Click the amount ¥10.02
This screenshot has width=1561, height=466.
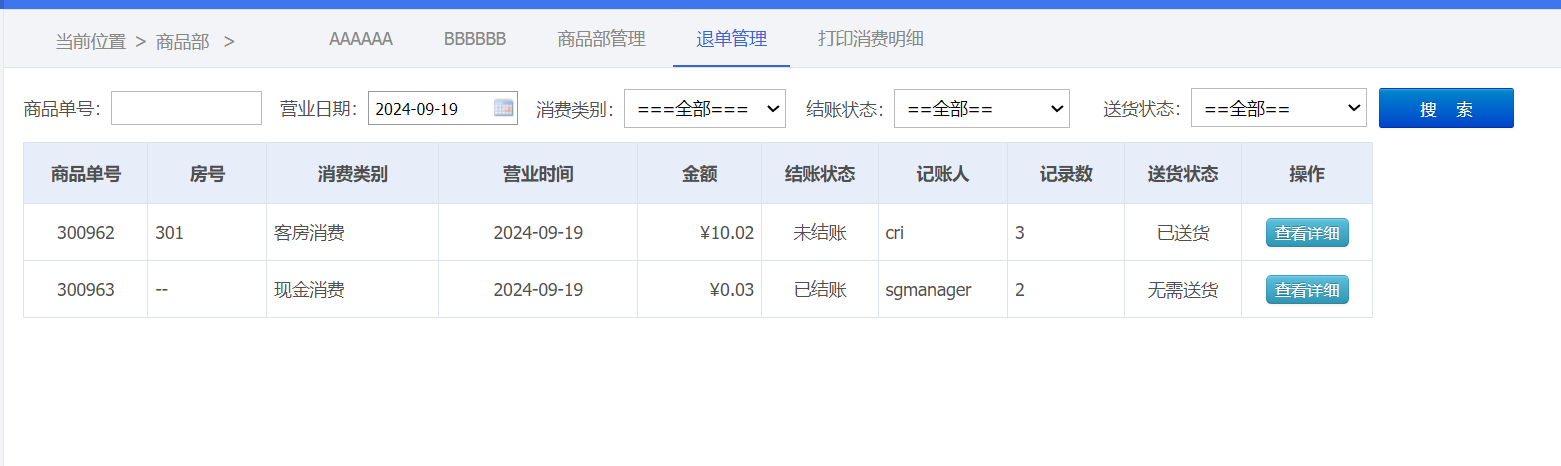point(727,233)
